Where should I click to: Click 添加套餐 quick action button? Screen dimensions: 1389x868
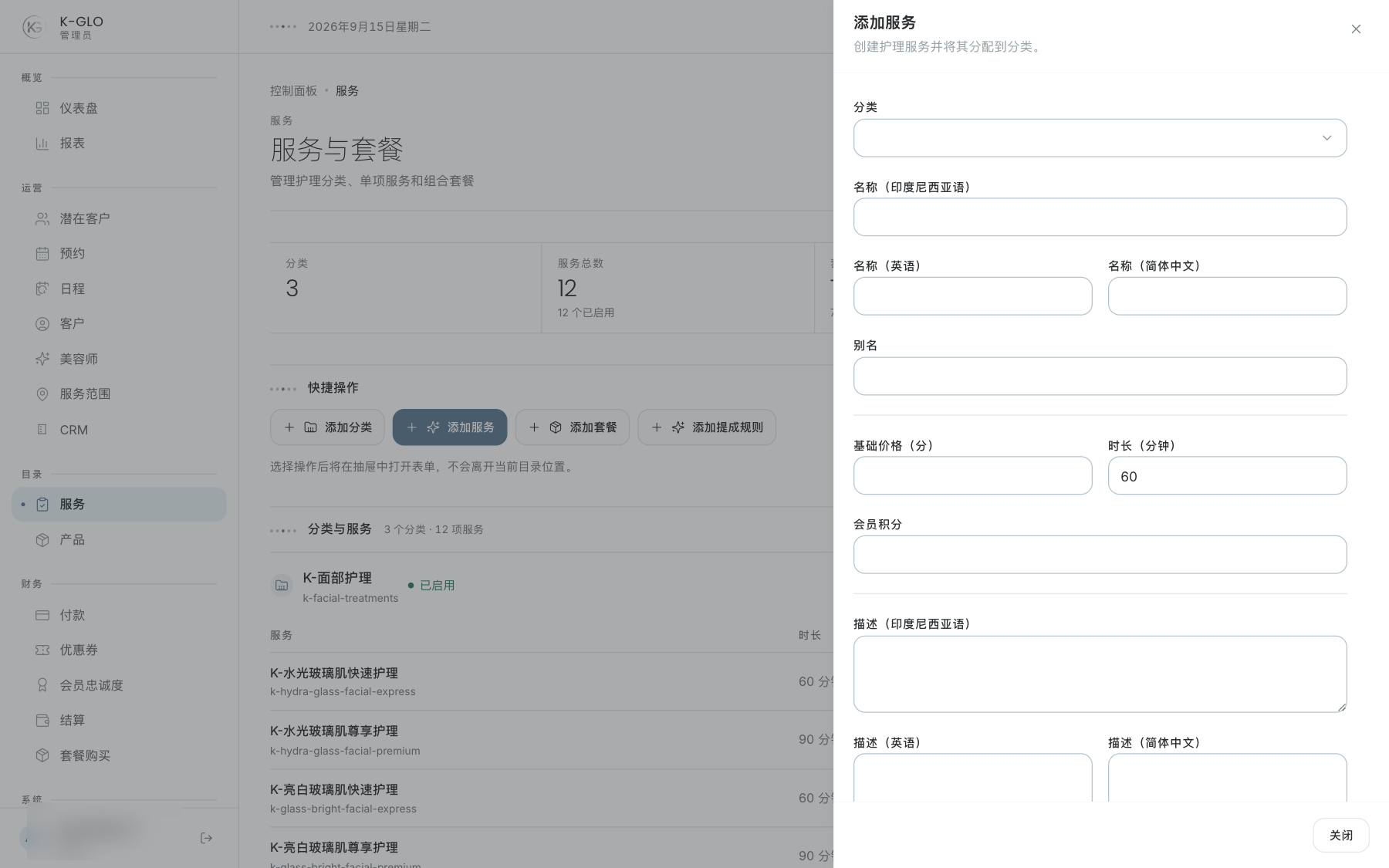(x=573, y=427)
